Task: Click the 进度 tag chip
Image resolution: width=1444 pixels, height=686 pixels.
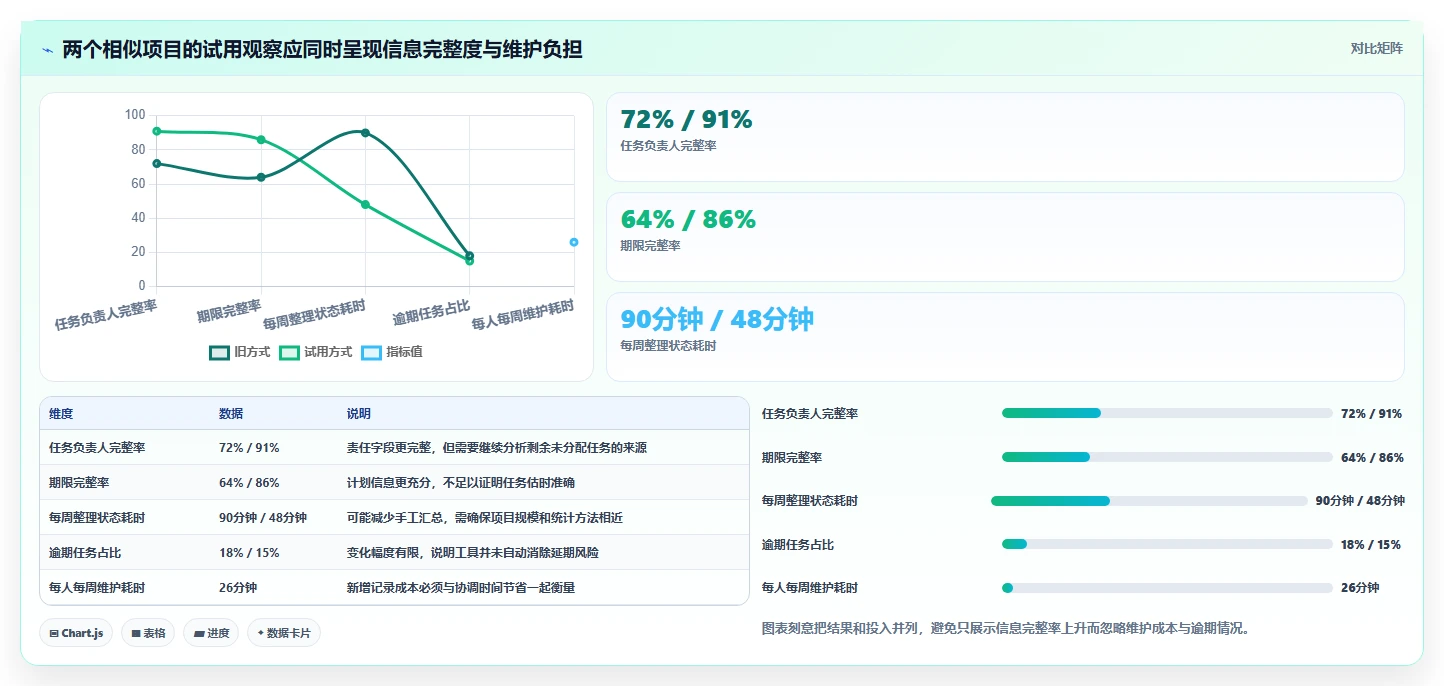Action: coord(211,633)
